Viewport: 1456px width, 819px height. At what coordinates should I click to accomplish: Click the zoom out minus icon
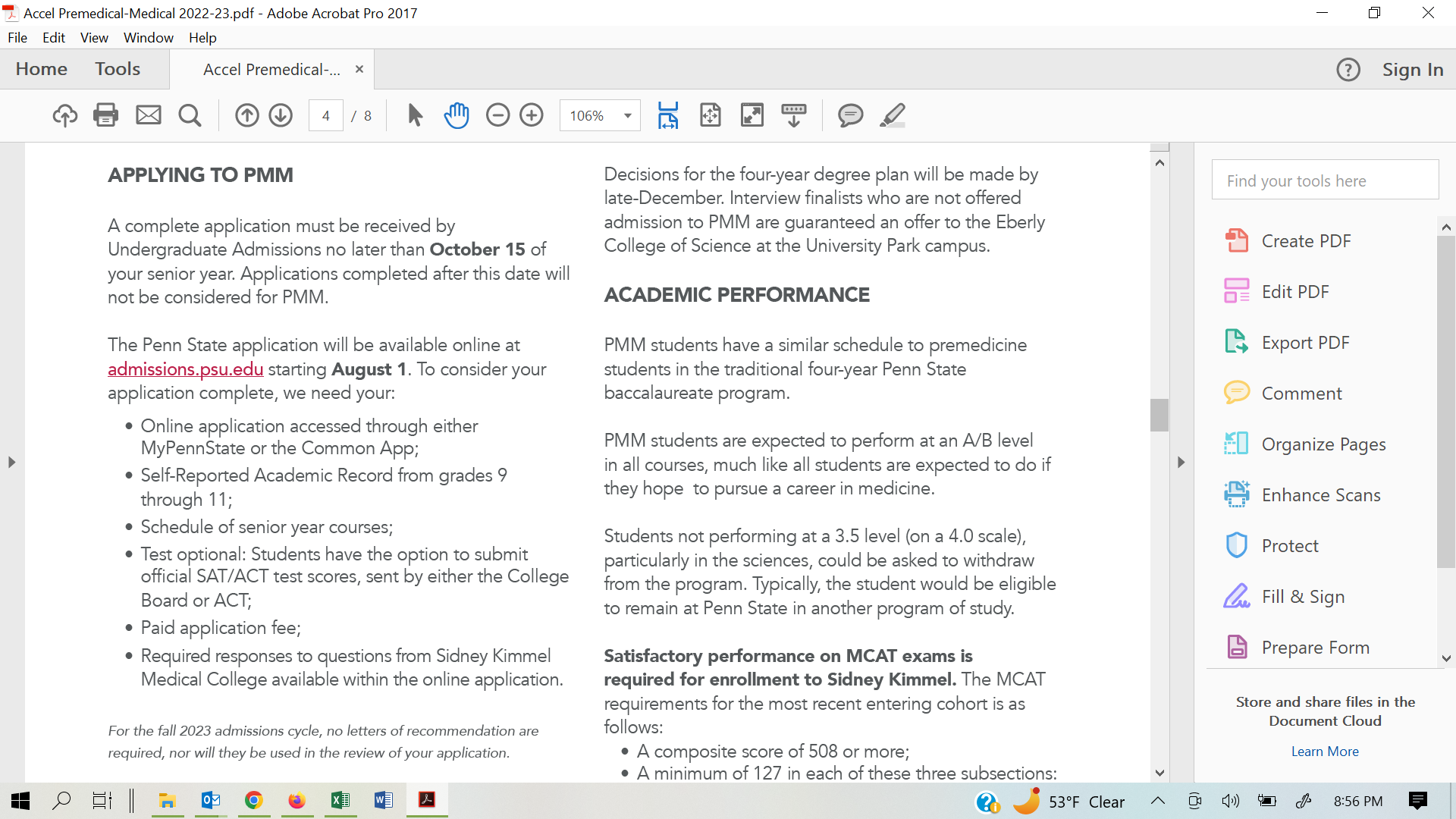pos(497,115)
